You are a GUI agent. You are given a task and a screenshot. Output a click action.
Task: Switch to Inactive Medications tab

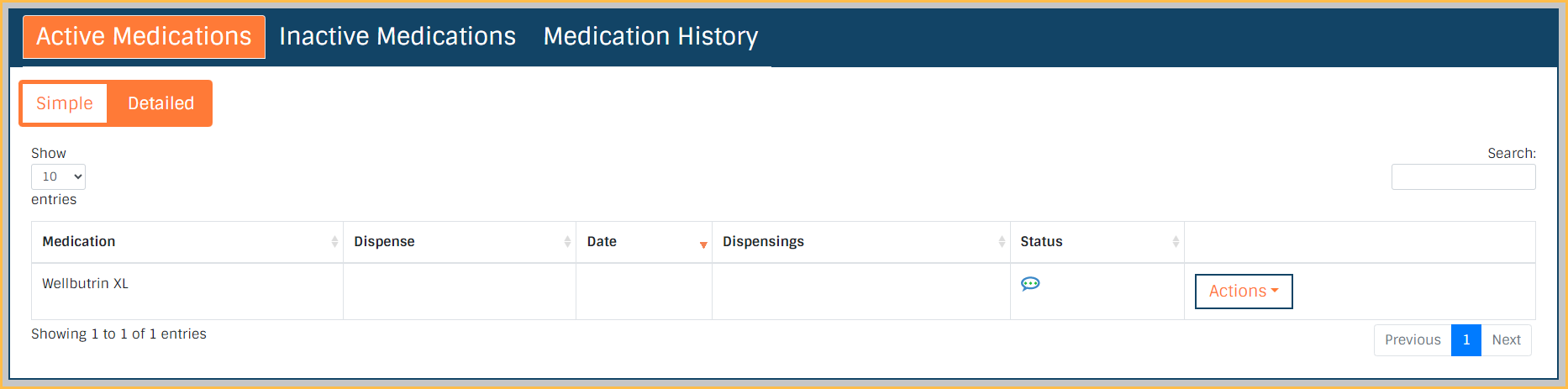(x=397, y=37)
